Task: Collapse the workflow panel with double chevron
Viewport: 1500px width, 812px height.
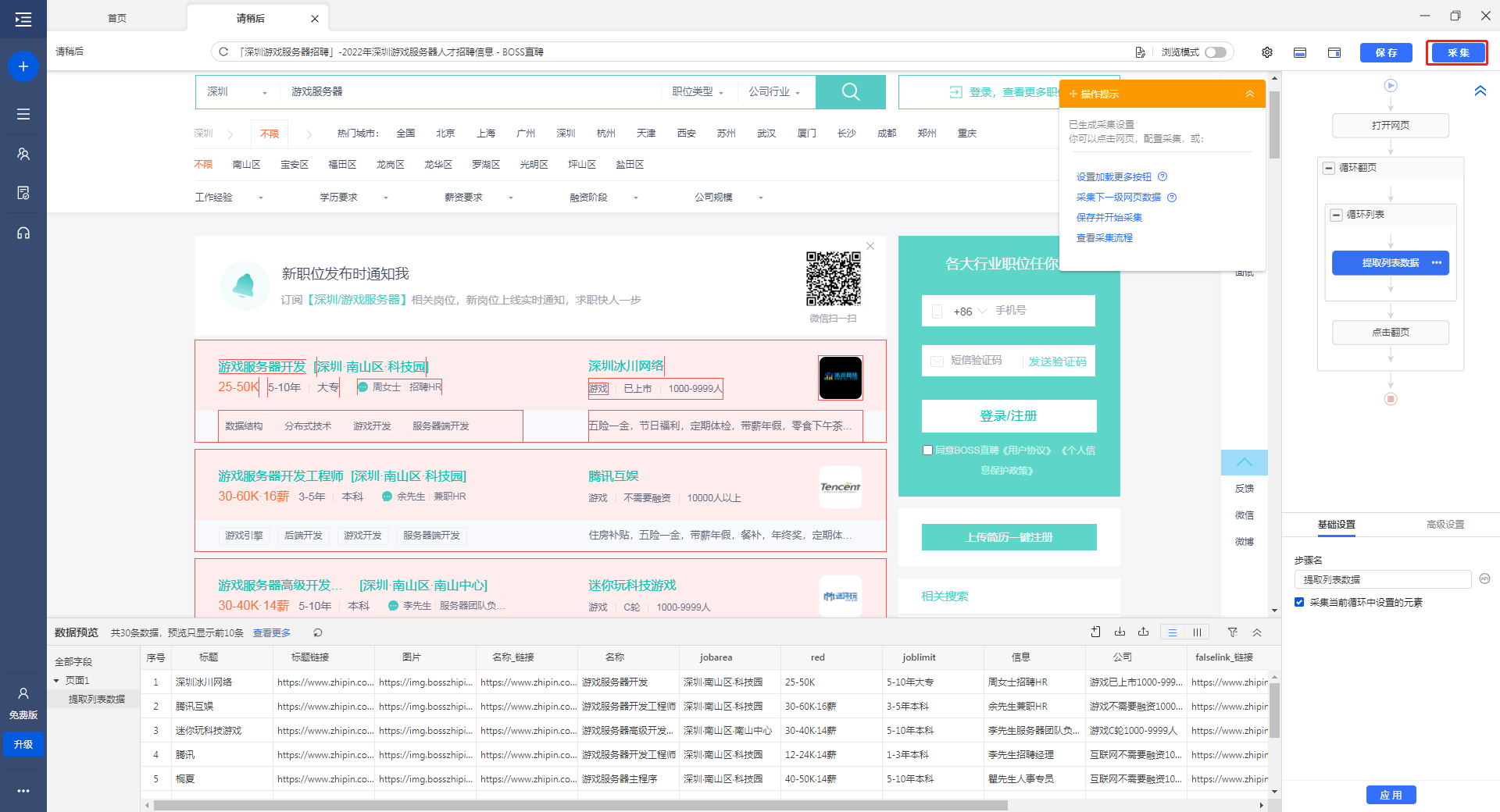Action: (x=1480, y=91)
